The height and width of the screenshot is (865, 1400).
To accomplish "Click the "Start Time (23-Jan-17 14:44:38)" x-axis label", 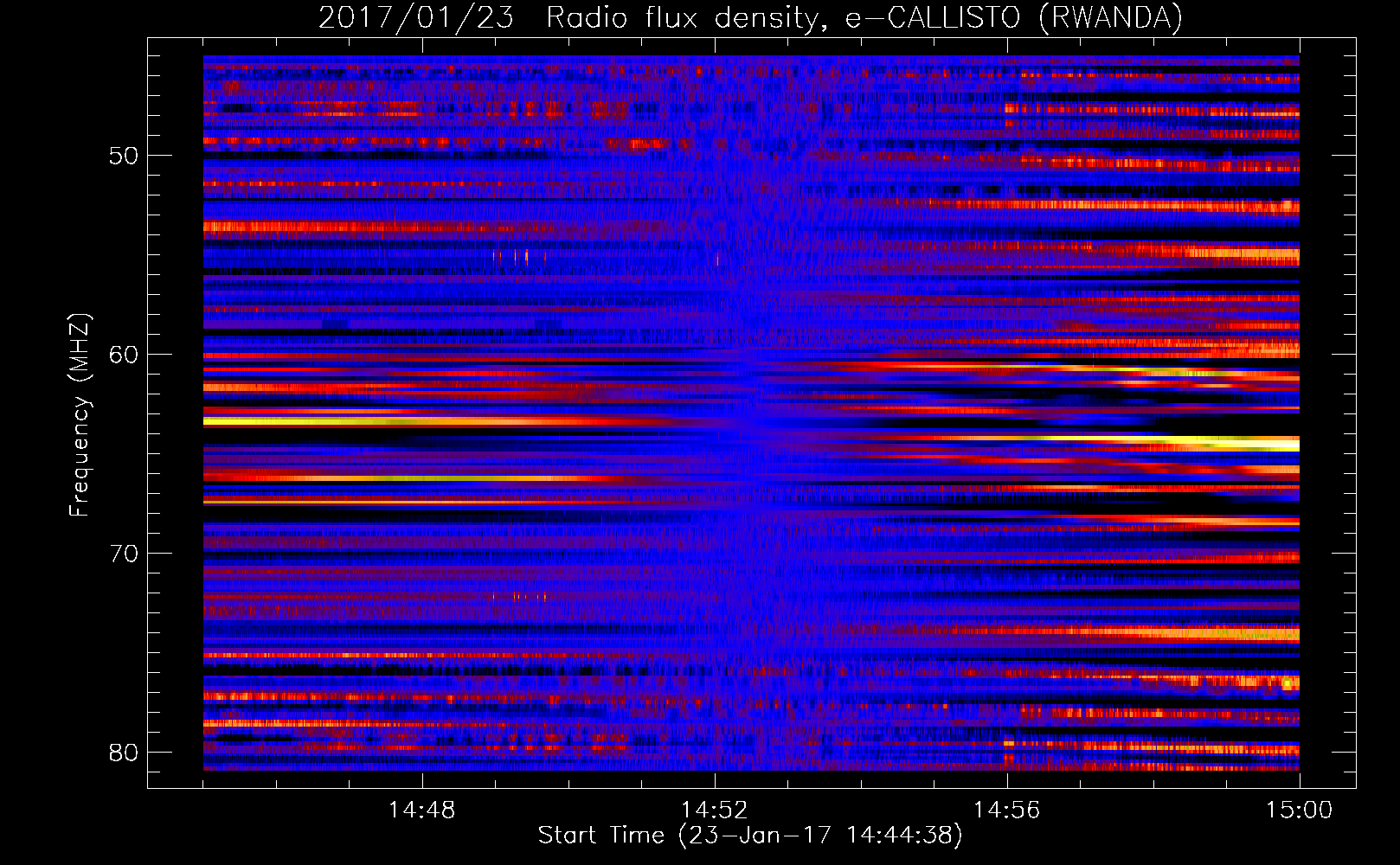I will 750,836.
